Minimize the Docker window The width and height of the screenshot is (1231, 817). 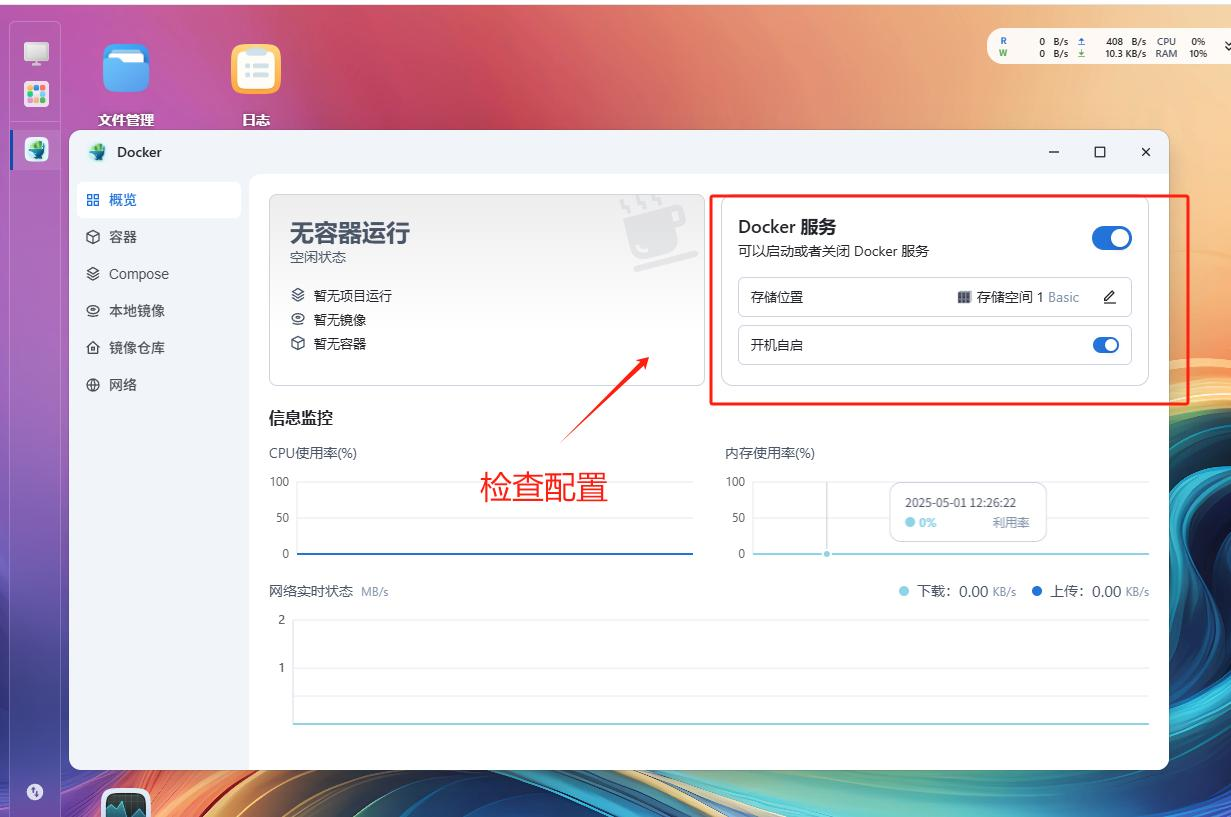1054,152
